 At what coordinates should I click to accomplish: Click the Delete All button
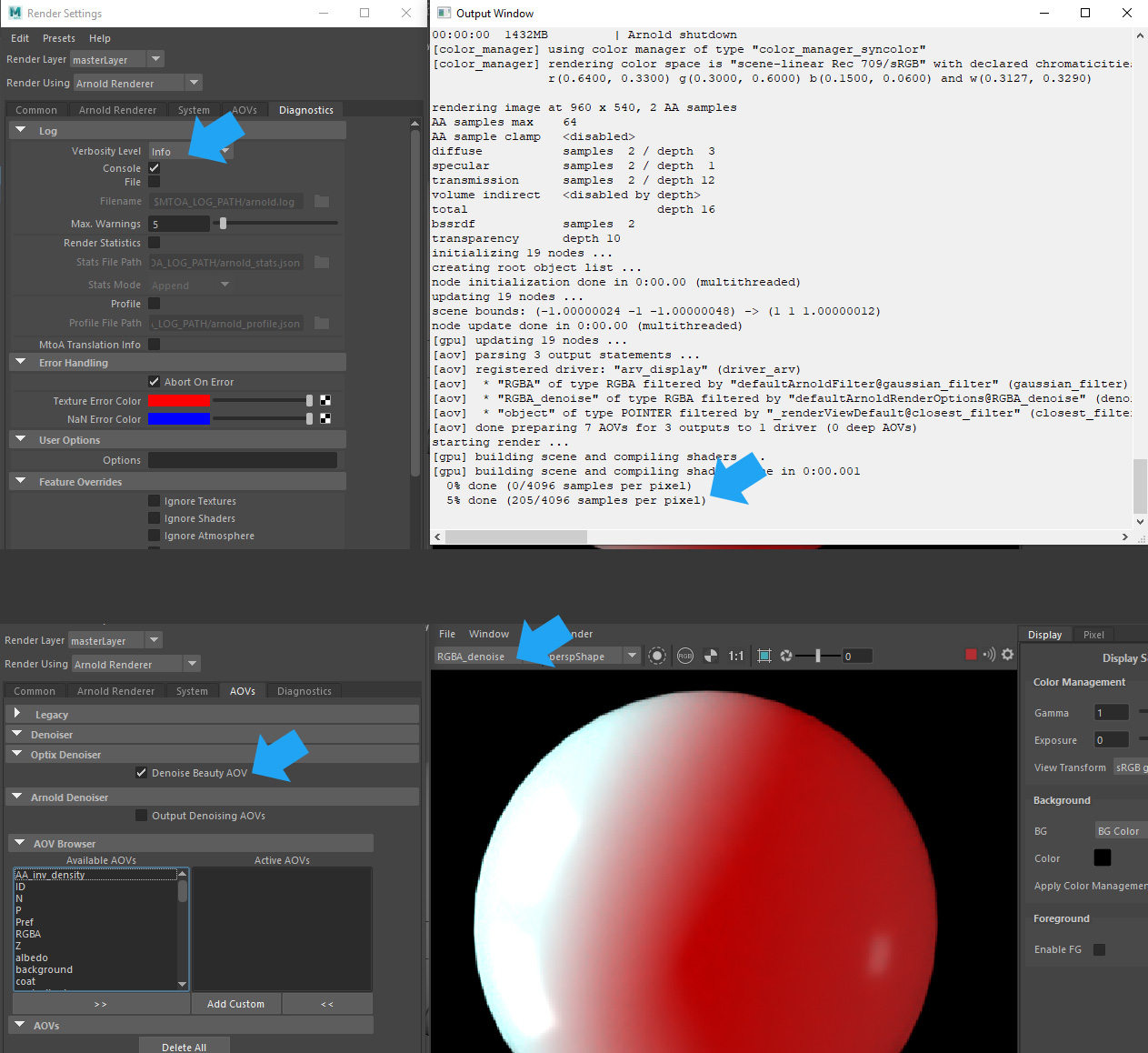pyautogui.click(x=185, y=1047)
